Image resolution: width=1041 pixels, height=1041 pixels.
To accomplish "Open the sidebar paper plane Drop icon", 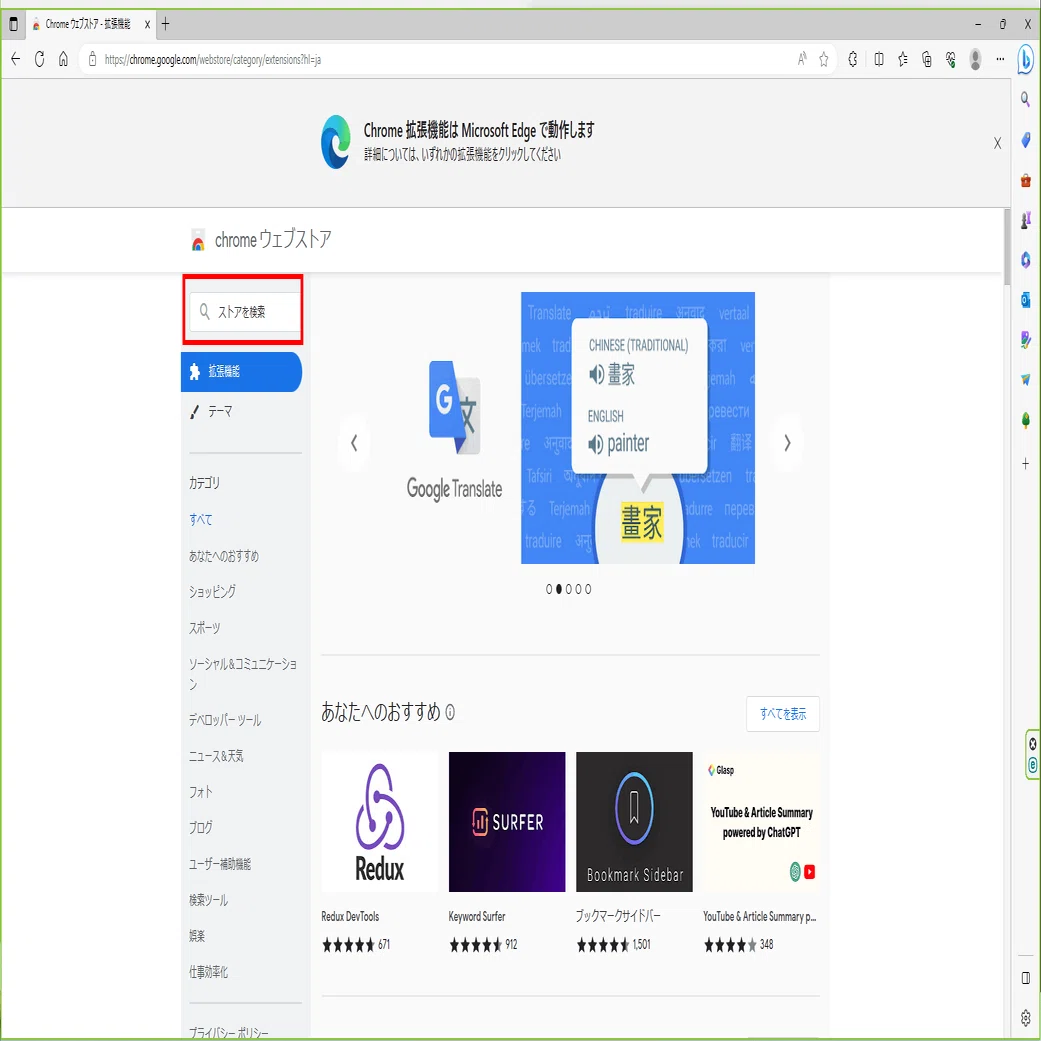I will [1026, 380].
